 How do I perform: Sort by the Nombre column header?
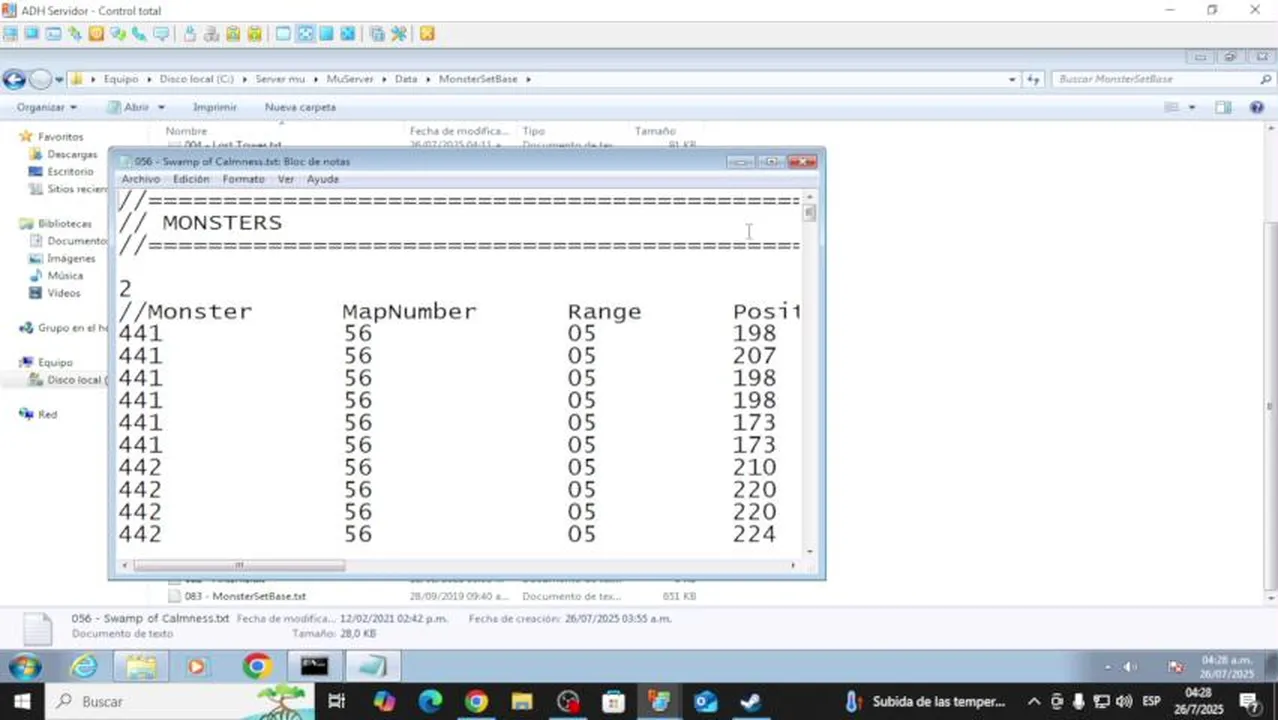click(x=186, y=131)
